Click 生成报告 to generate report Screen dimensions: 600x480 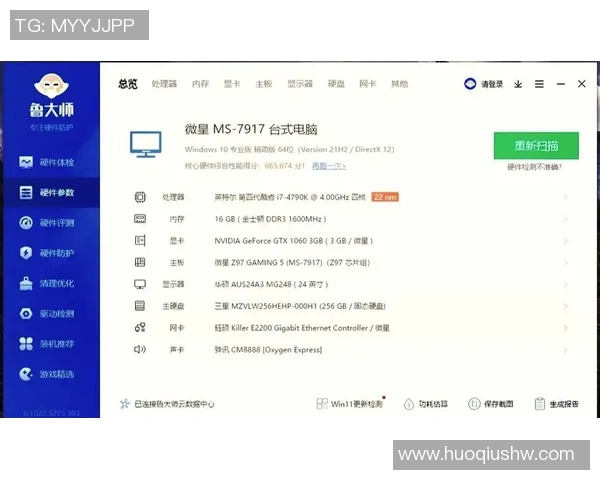(x=557, y=404)
